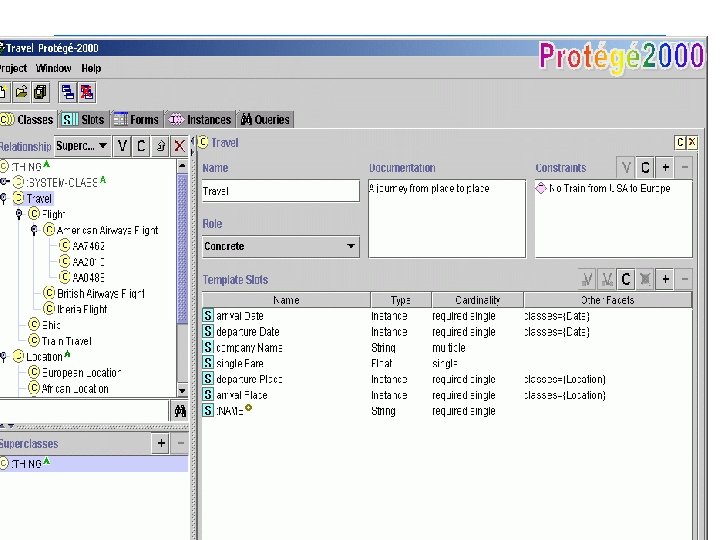Click the small C button at top right of Travel form

coord(680,142)
